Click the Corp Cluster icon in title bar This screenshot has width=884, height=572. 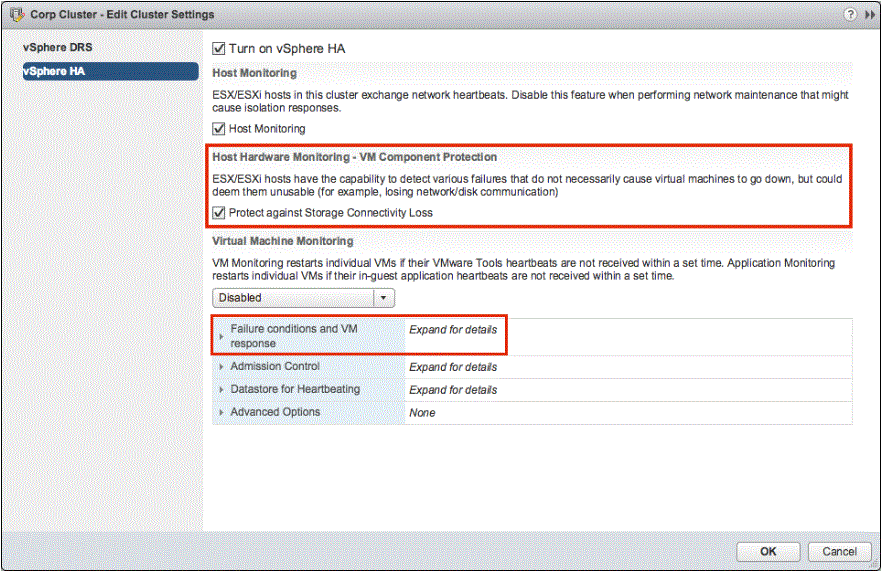(x=15, y=15)
